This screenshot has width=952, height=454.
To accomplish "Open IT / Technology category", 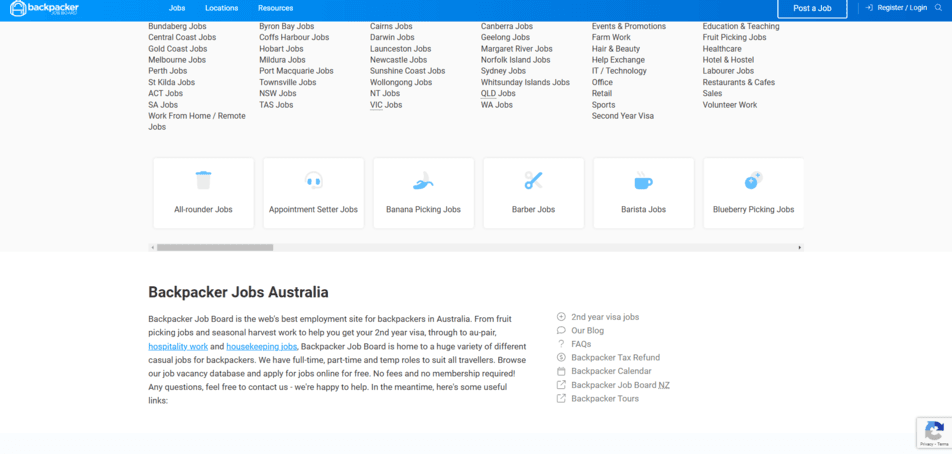I will pyautogui.click(x=619, y=71).
